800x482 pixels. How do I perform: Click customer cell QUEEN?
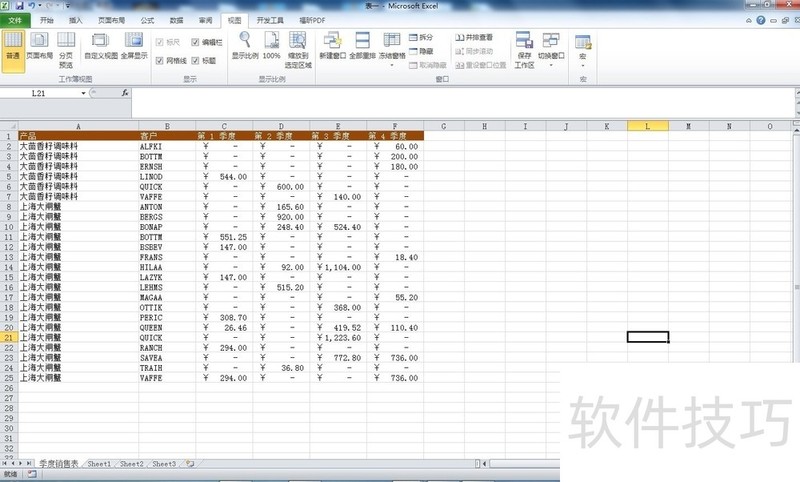(x=167, y=327)
